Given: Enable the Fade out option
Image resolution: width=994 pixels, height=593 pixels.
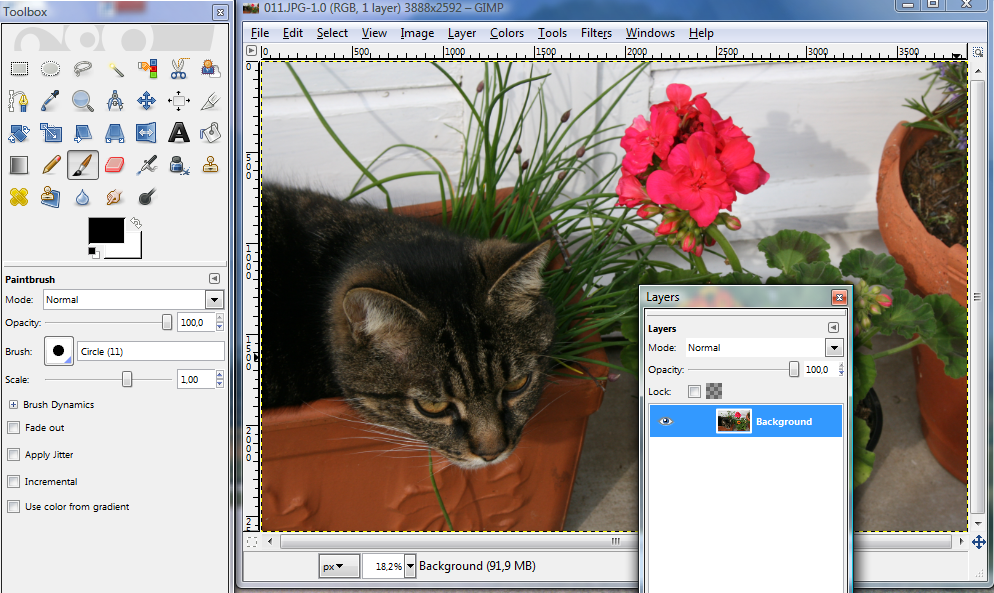Looking at the screenshot, I should pos(14,429).
